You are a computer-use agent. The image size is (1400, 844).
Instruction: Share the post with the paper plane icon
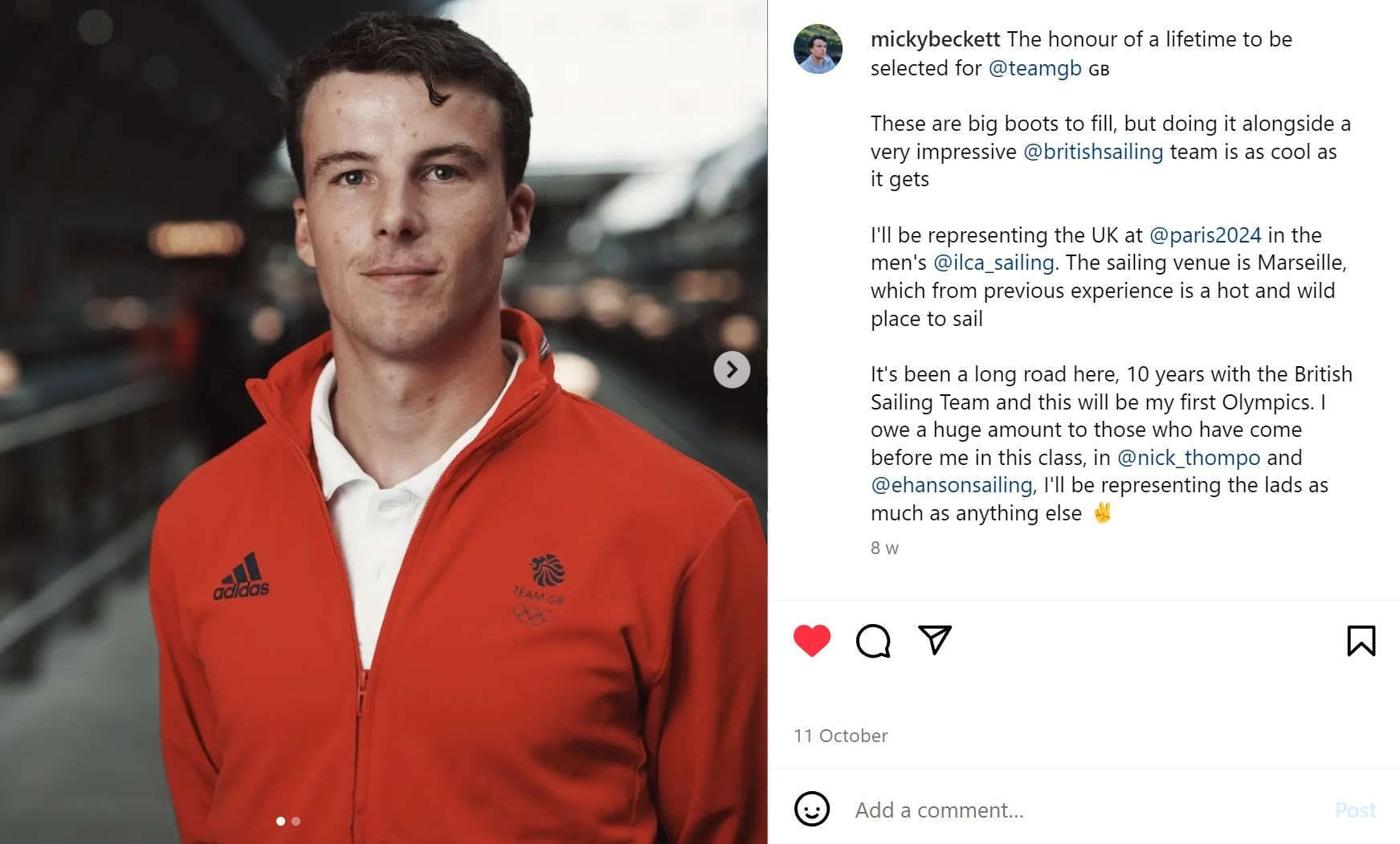point(934,640)
